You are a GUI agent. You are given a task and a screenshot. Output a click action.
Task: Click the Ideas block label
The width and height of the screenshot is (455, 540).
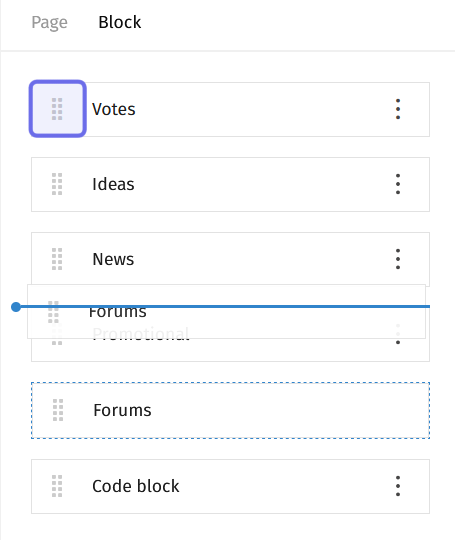click(x=113, y=184)
